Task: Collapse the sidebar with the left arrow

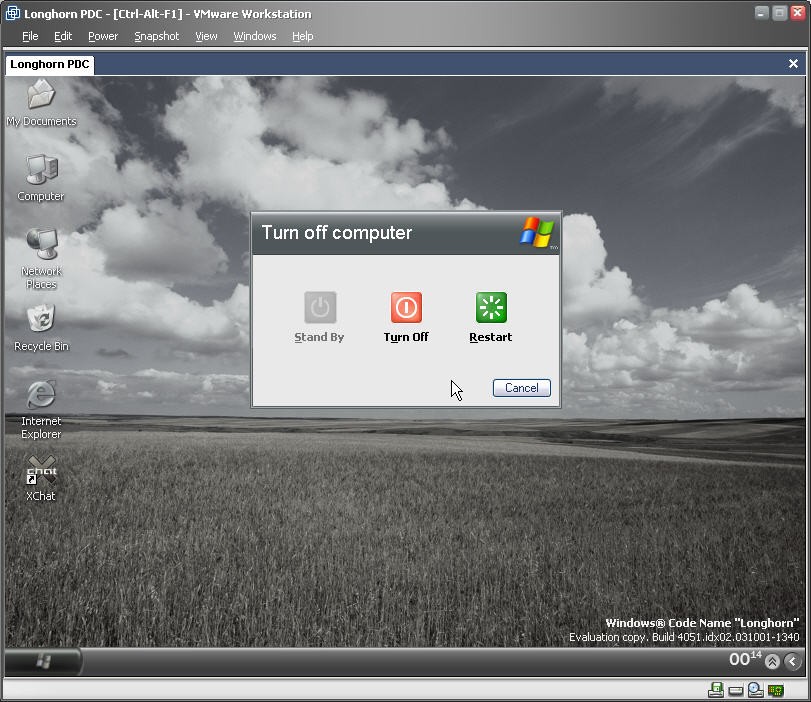Action: [x=792, y=661]
